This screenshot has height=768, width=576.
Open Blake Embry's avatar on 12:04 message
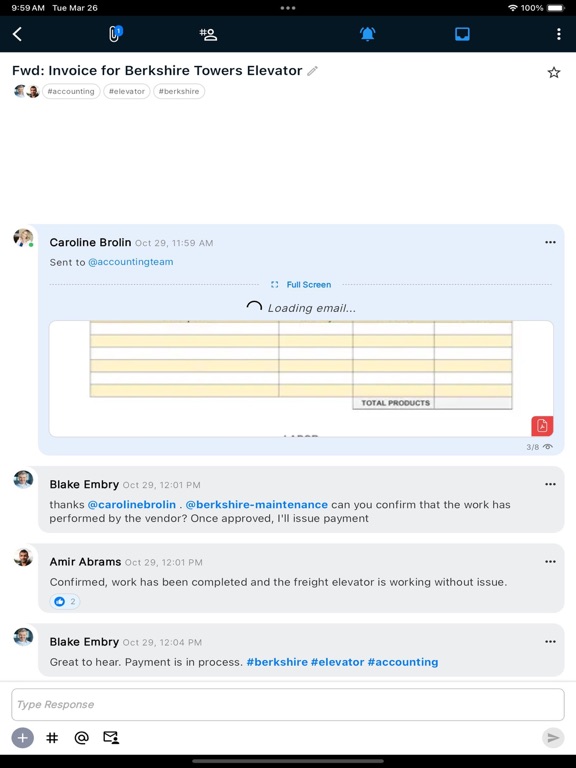tap(23, 637)
